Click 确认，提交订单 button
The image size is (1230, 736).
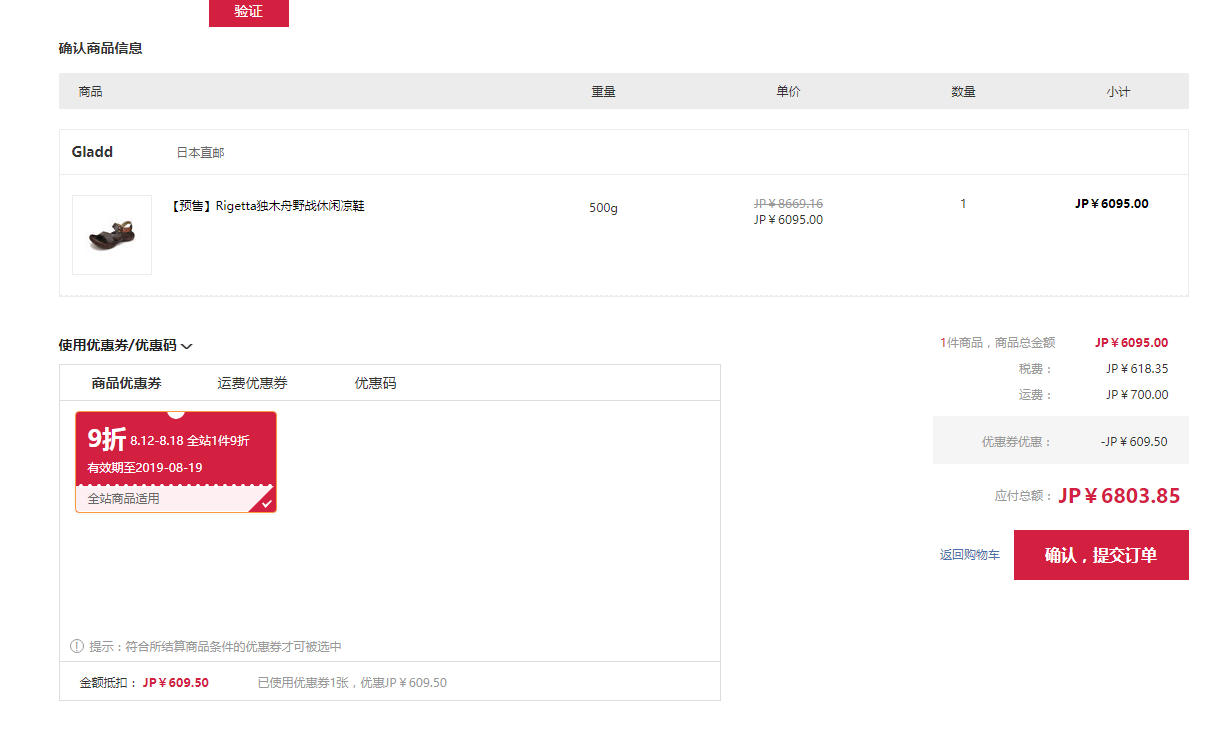[x=1101, y=555]
